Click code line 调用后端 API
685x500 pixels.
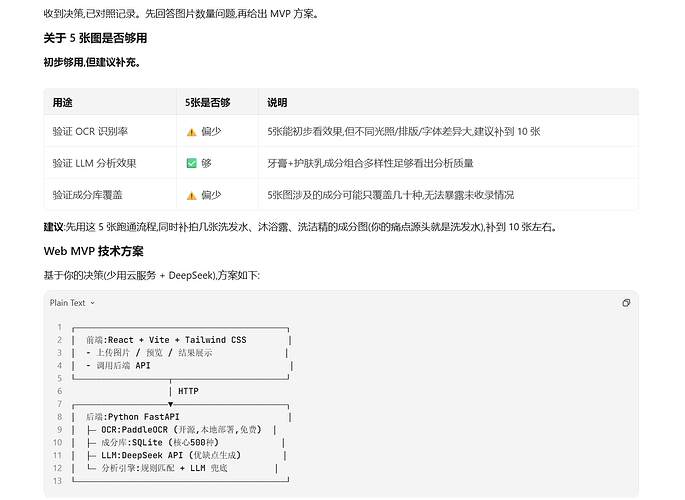coord(118,366)
